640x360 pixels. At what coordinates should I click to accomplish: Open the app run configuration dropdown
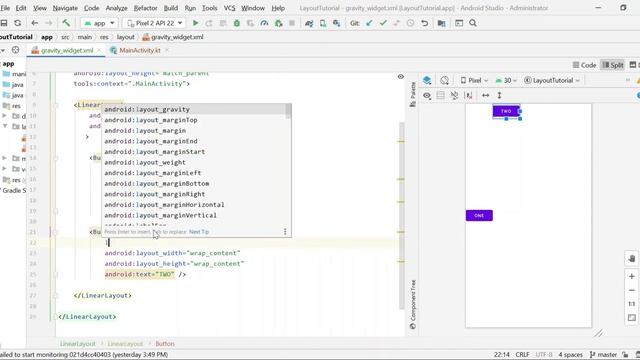pos(99,23)
